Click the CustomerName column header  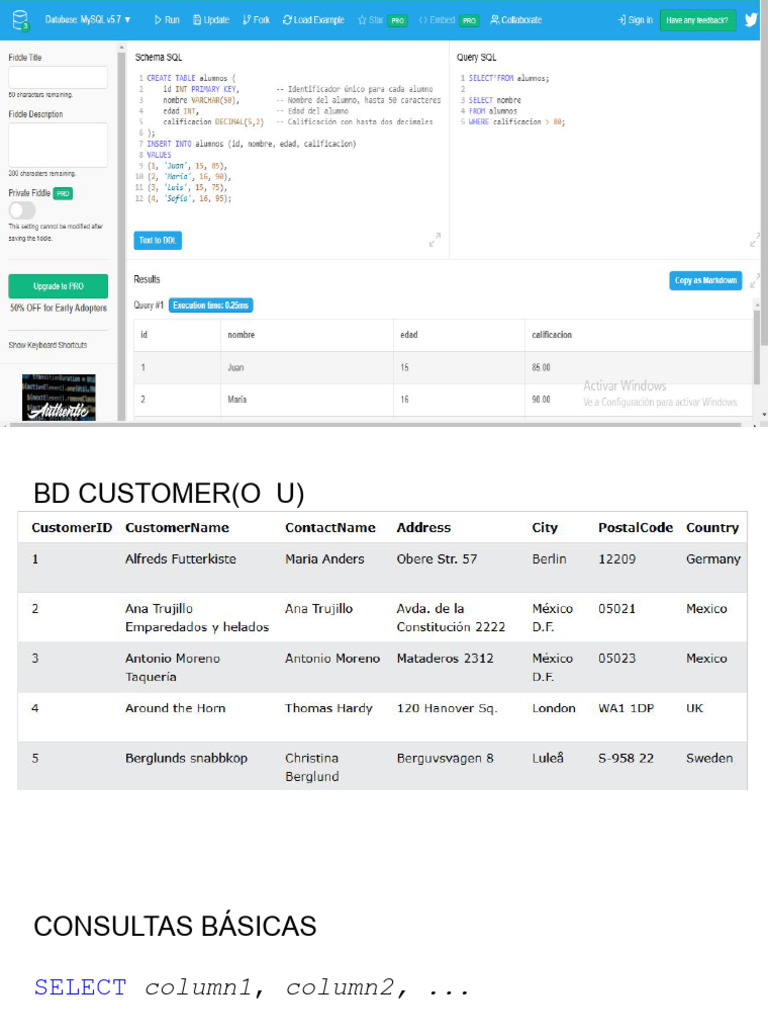(177, 527)
